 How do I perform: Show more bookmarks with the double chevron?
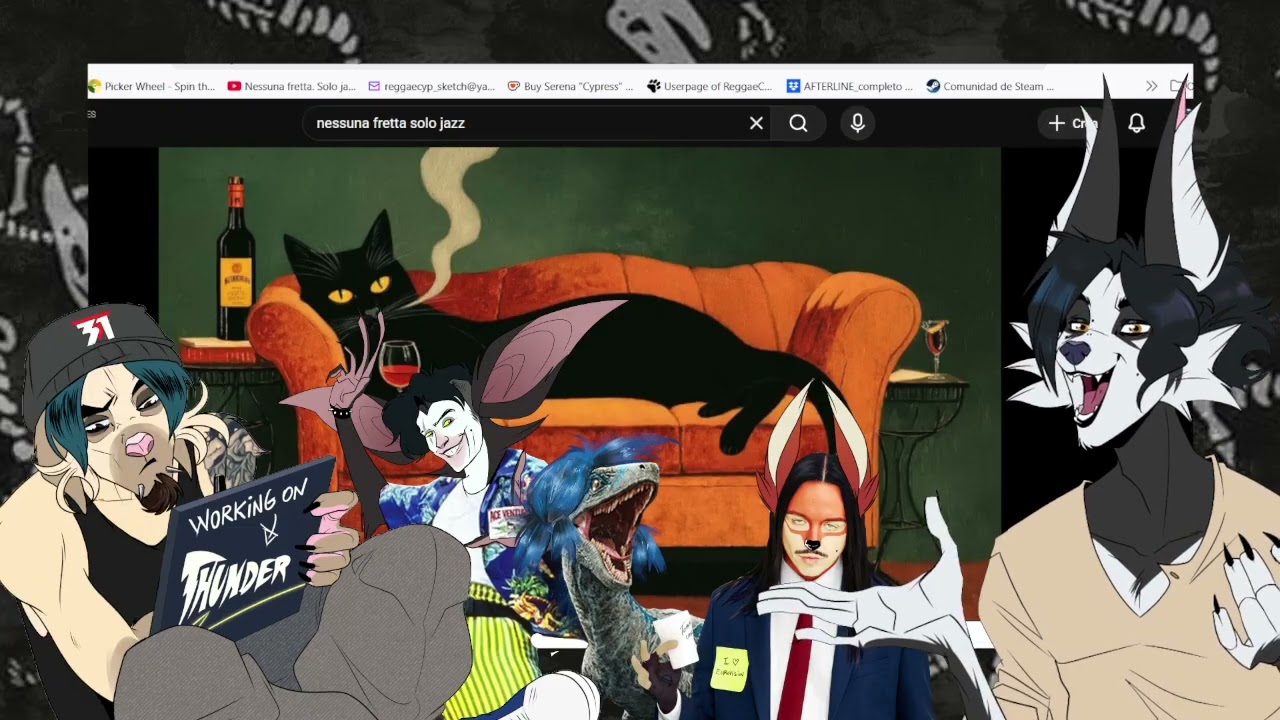(1152, 86)
